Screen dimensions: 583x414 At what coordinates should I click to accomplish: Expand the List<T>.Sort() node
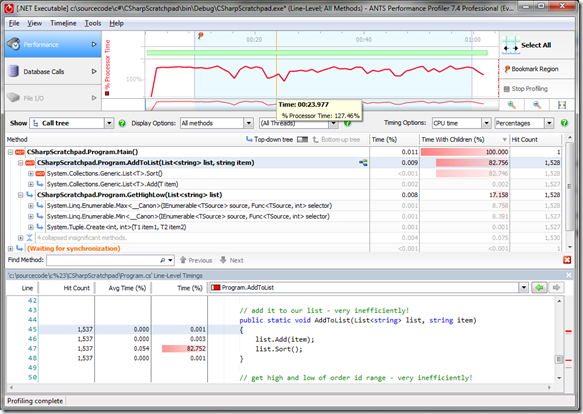pyautogui.click(x=31, y=174)
